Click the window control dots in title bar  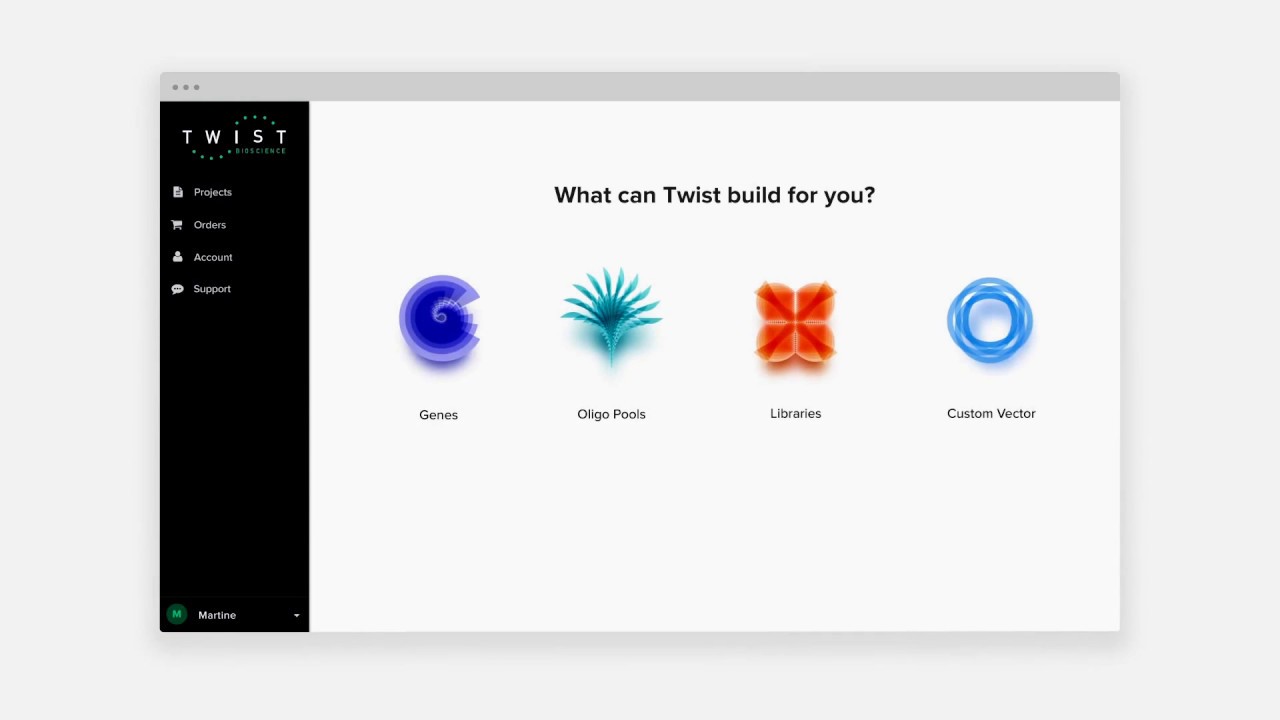185,87
